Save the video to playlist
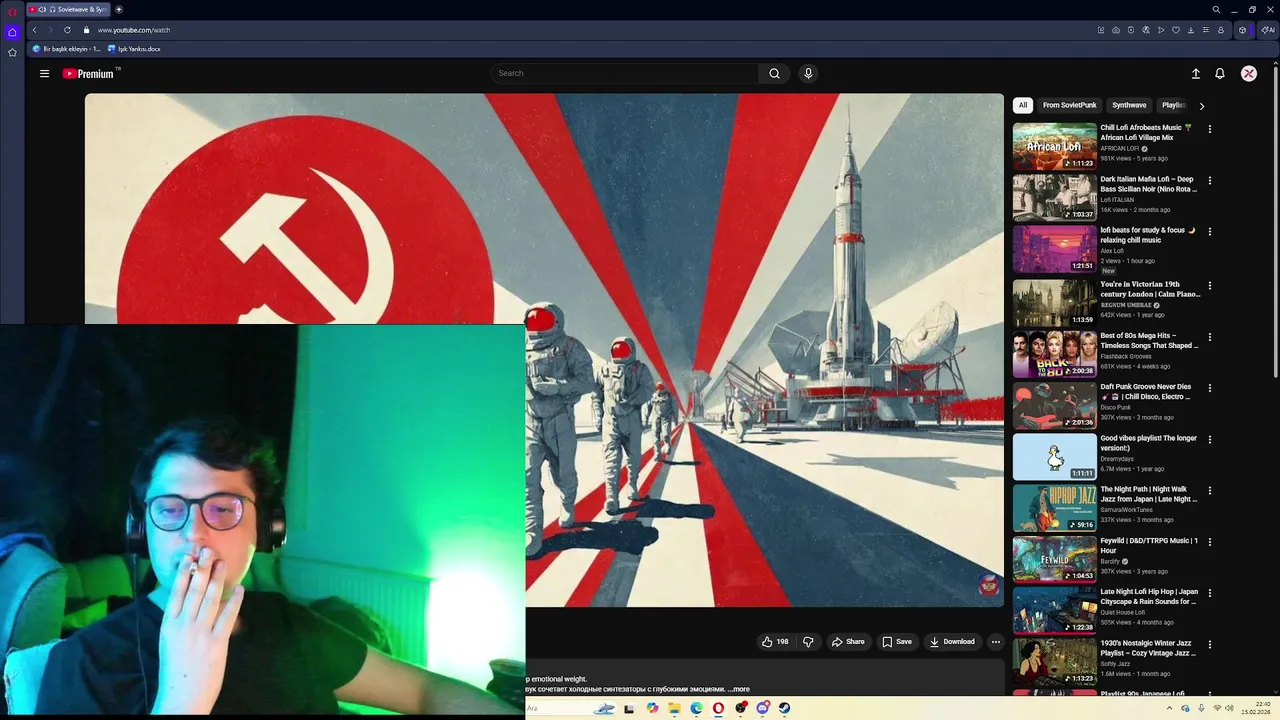The image size is (1280, 720). (x=897, y=642)
